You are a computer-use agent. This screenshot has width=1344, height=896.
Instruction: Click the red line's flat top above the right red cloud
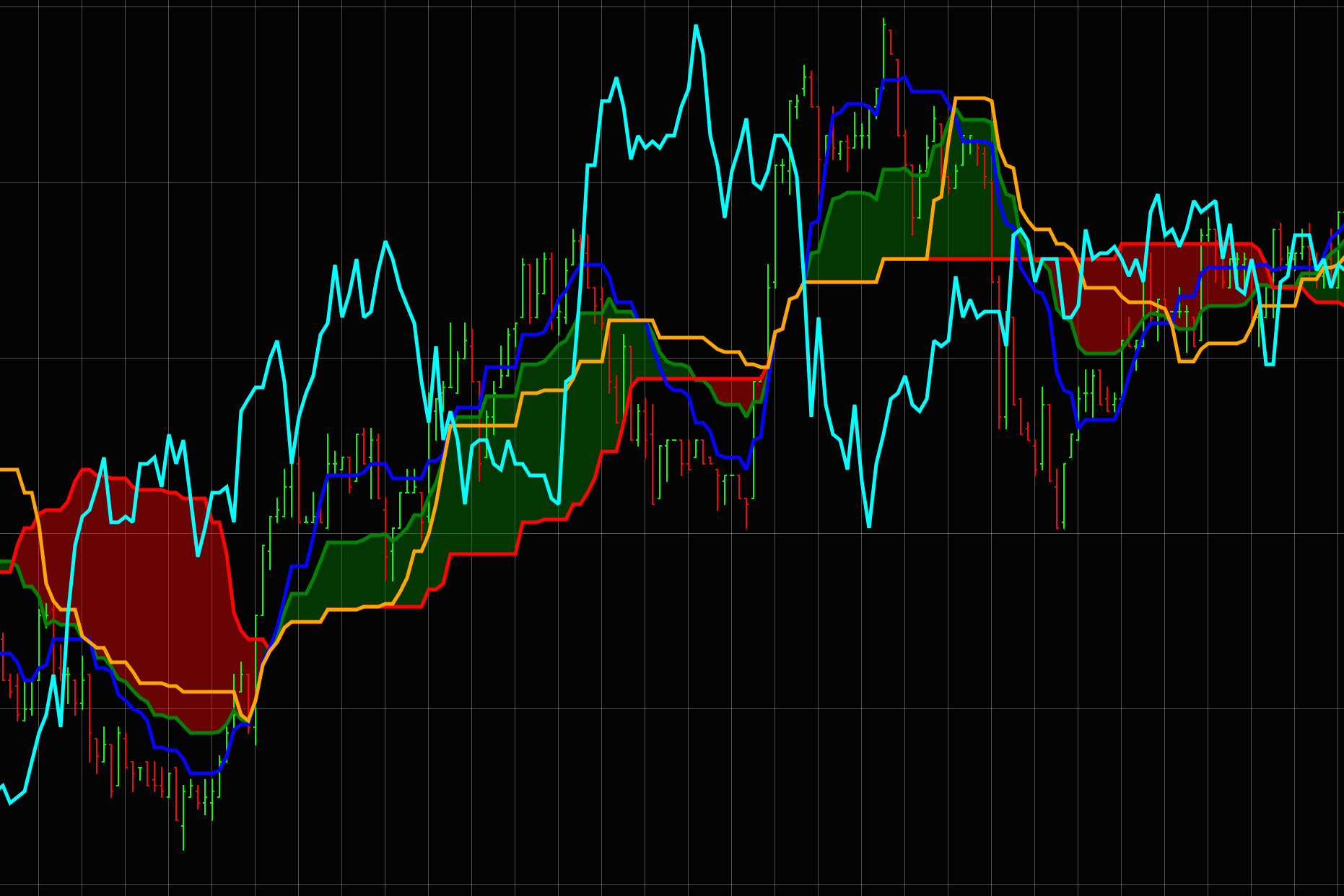point(1184,244)
